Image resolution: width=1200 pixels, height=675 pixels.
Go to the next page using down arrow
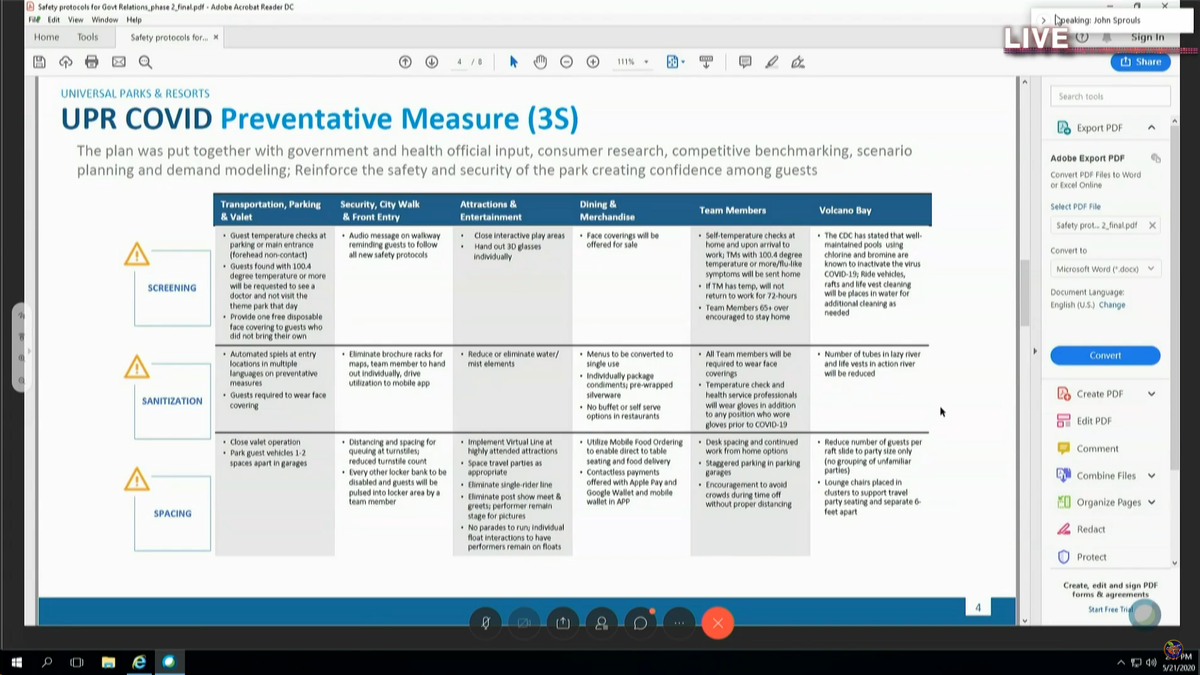[x=432, y=62]
